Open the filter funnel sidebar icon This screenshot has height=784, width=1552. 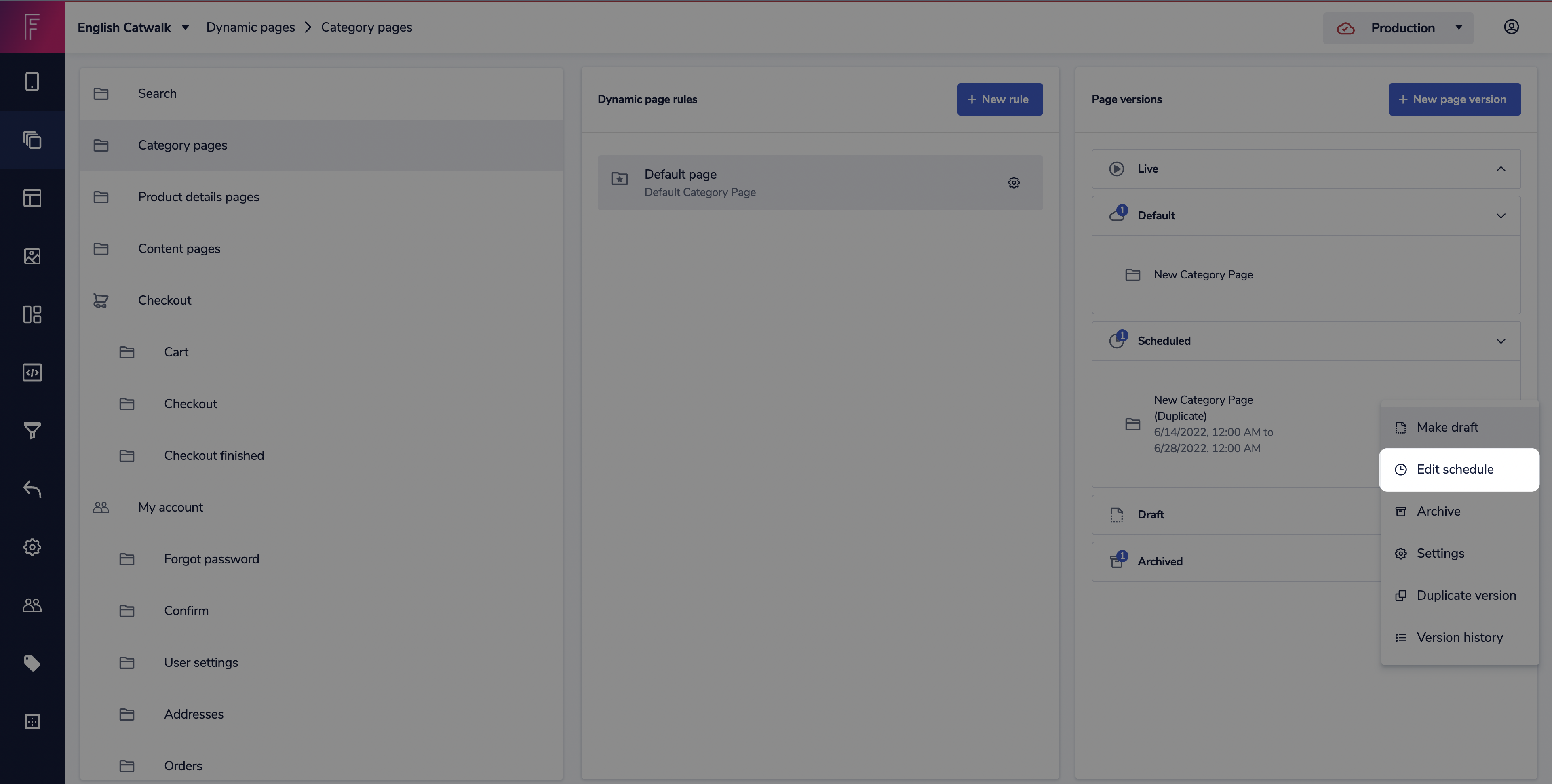tap(32, 430)
